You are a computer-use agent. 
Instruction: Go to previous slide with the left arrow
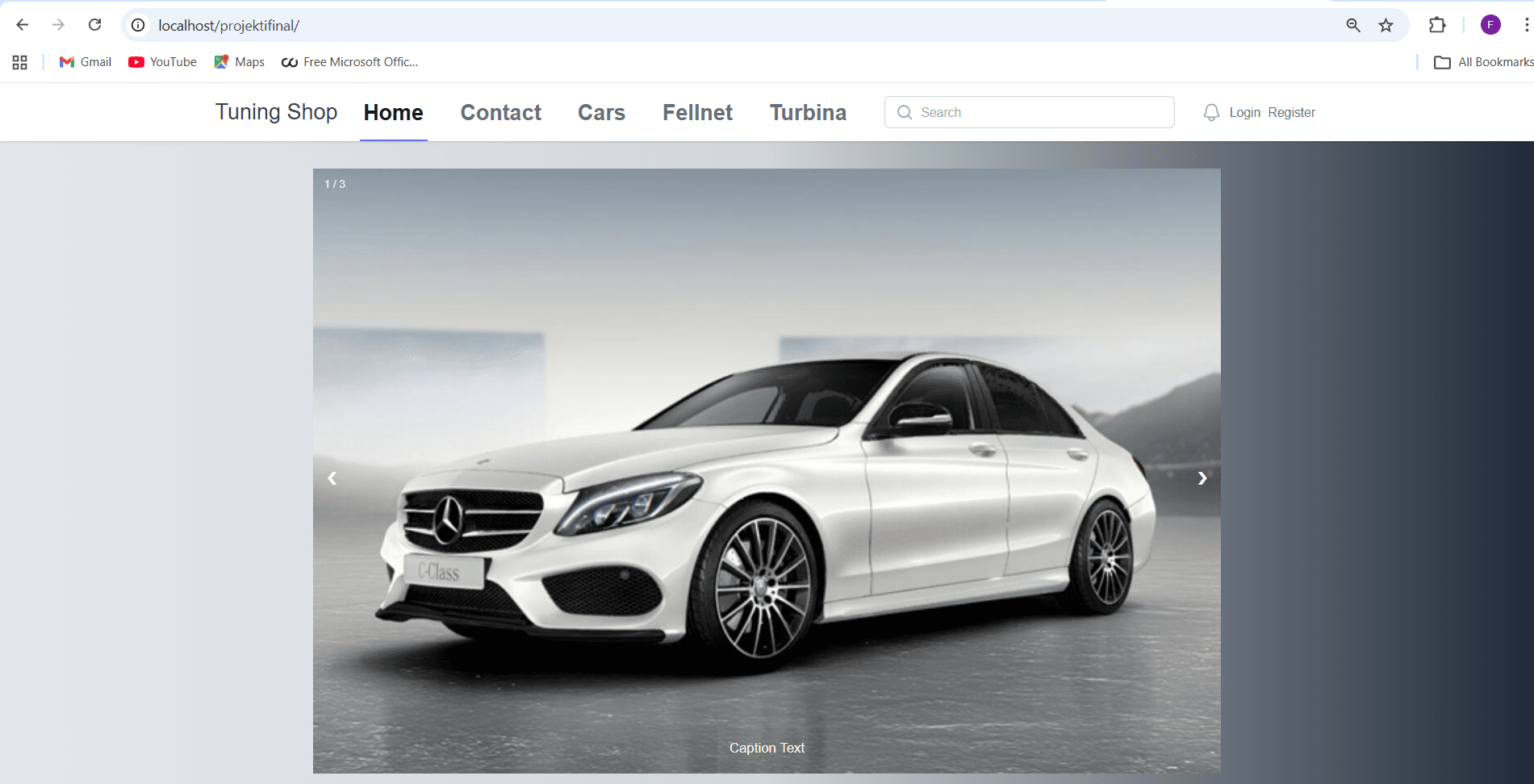pyautogui.click(x=332, y=477)
